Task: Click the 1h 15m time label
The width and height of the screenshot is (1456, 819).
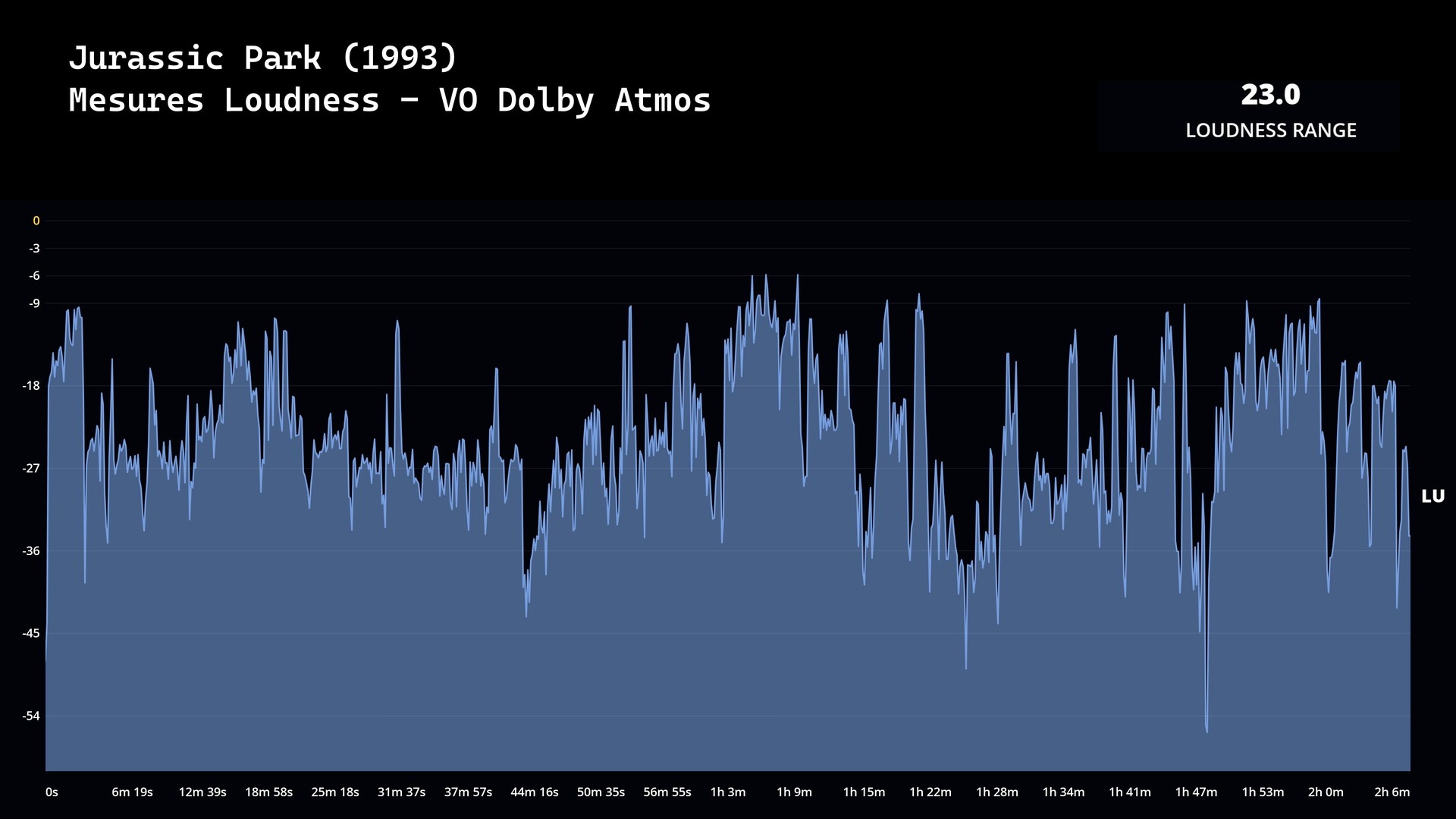Action: tap(864, 792)
